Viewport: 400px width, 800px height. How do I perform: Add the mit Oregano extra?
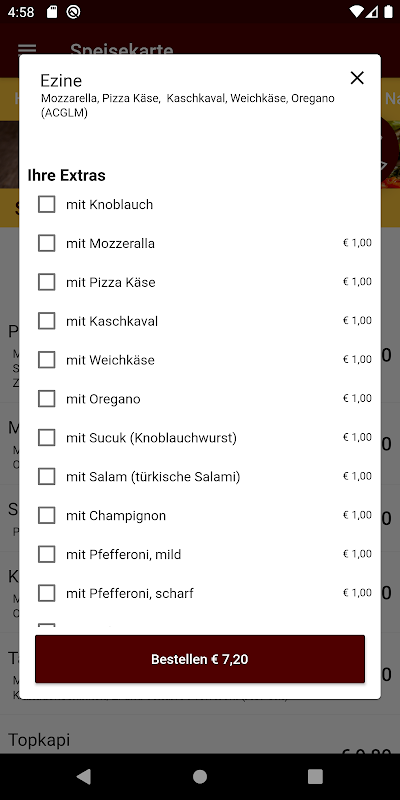[x=46, y=398]
